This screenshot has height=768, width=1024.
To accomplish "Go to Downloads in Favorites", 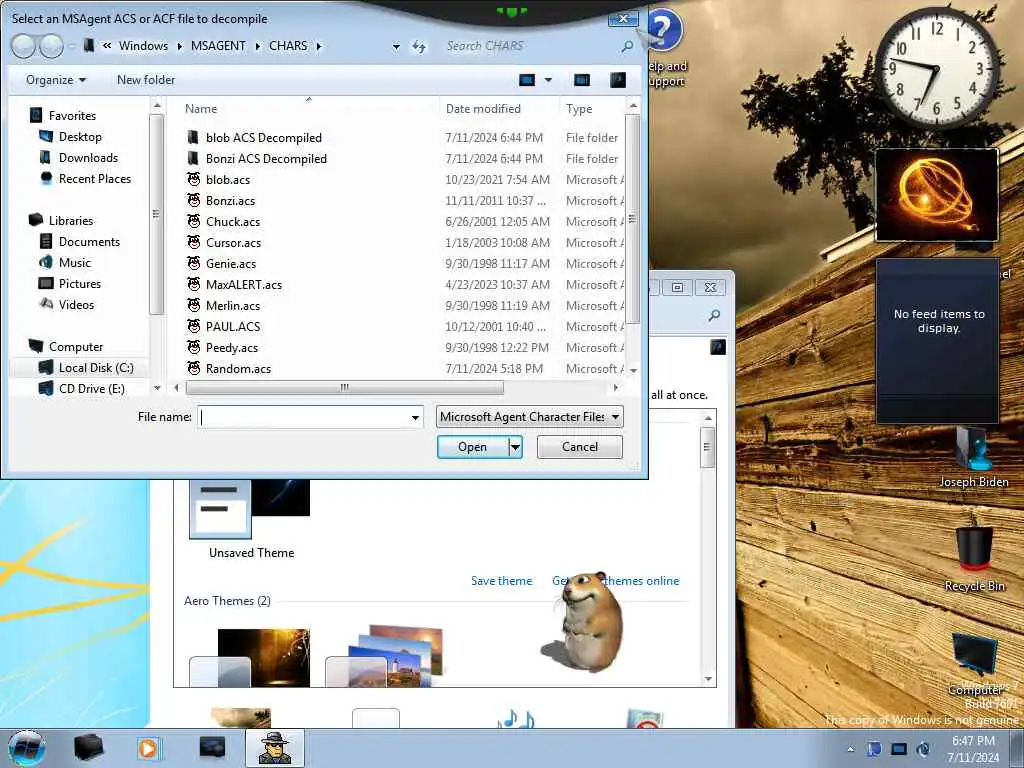I will coord(88,157).
